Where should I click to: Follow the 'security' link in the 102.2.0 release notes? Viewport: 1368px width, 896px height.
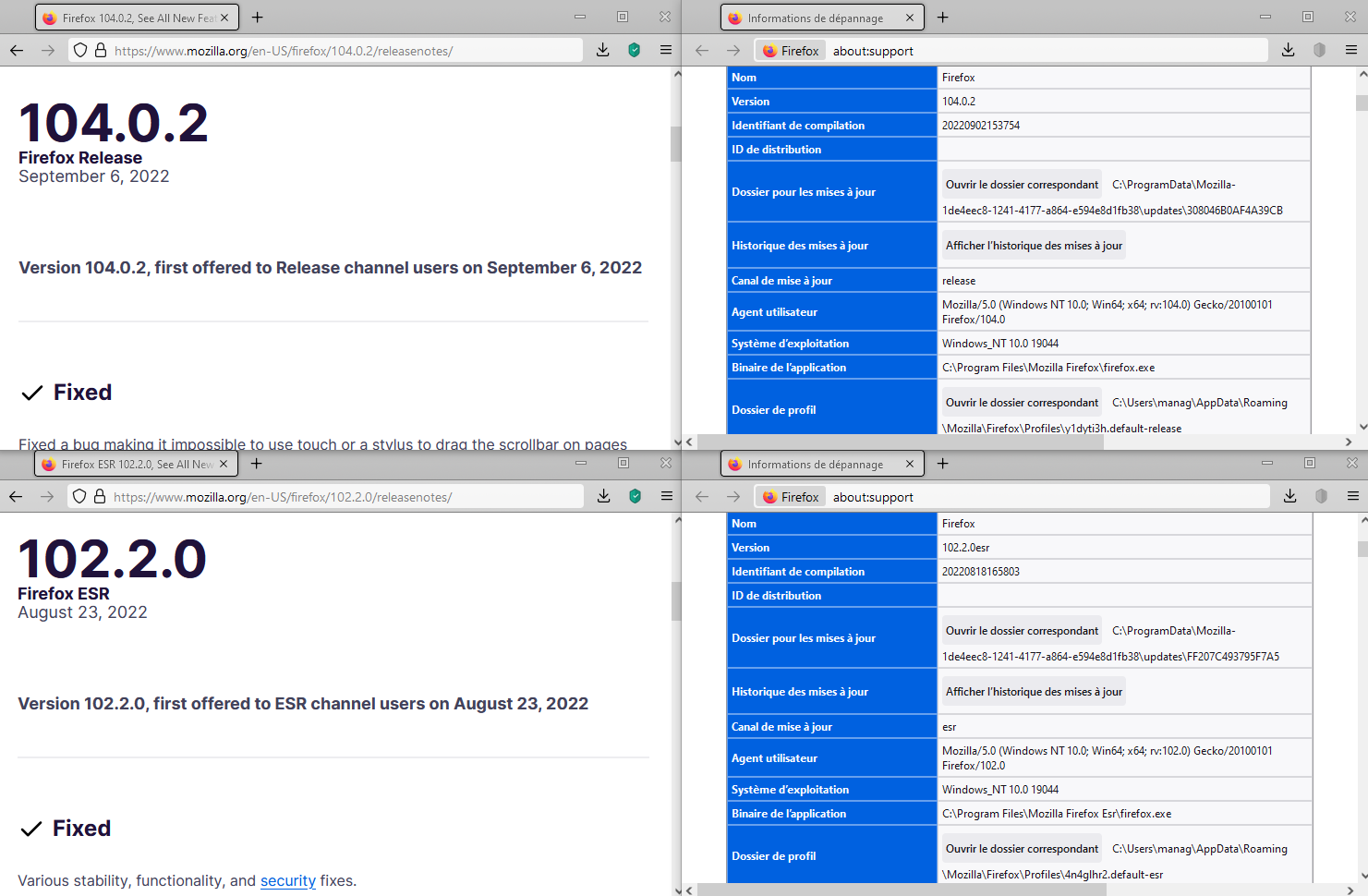click(x=288, y=881)
